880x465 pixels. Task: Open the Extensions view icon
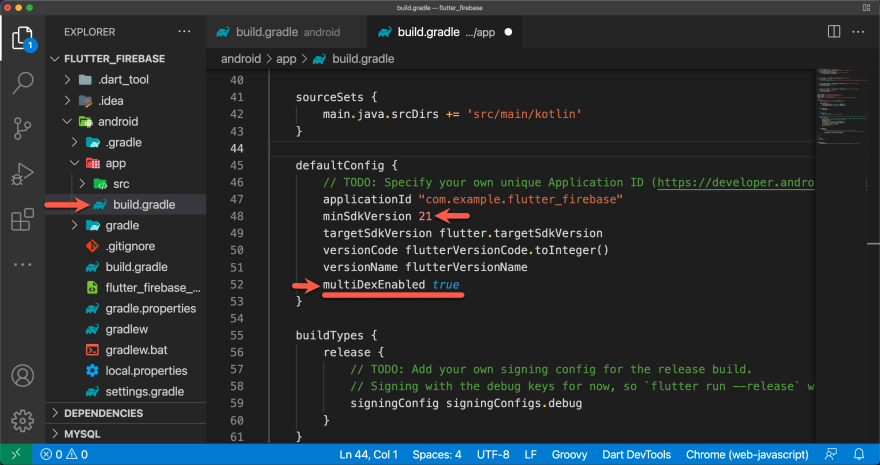(22, 219)
